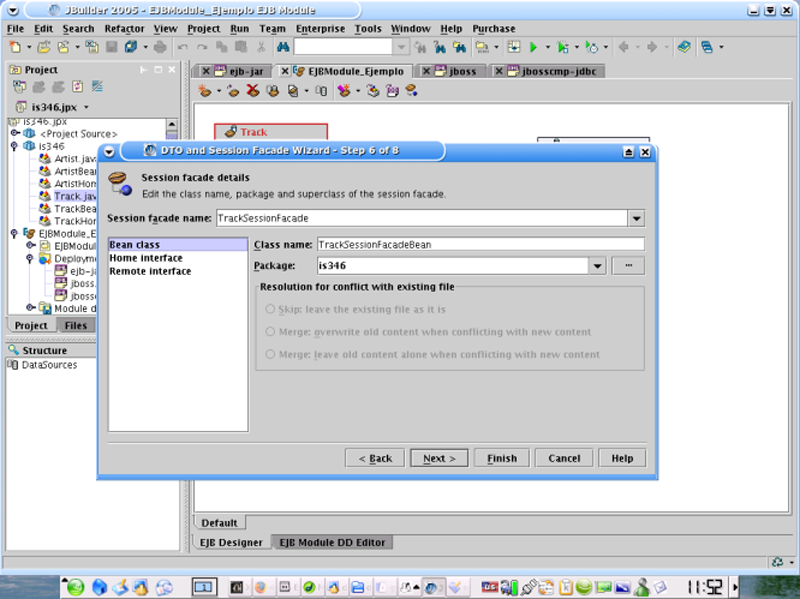Screen dimensions: 800x599
Task: Click the Class name text field
Action: click(480, 244)
